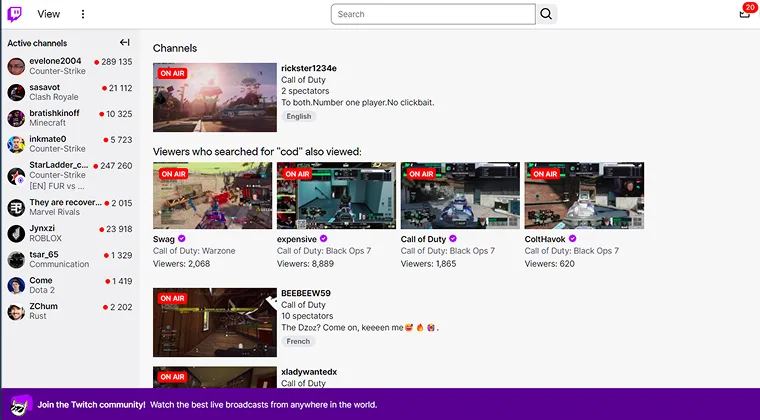Click verified badge next to expensive
The image size is (760, 420).
point(323,238)
